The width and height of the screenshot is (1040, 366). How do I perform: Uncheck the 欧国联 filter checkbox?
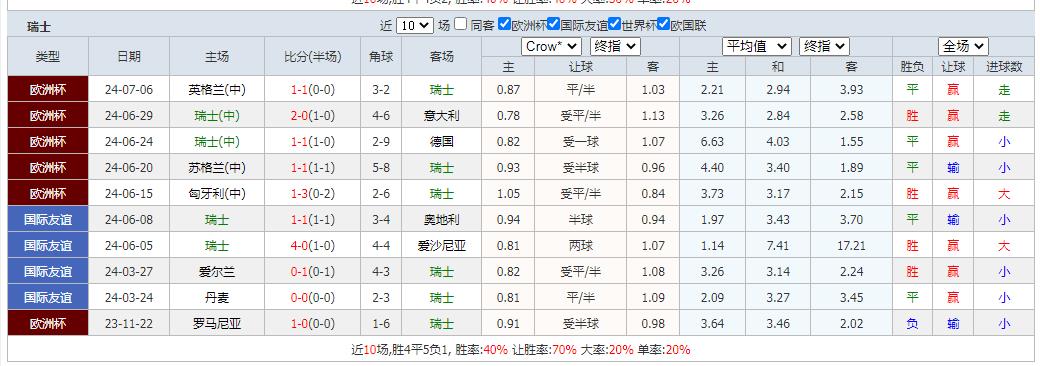[663, 25]
